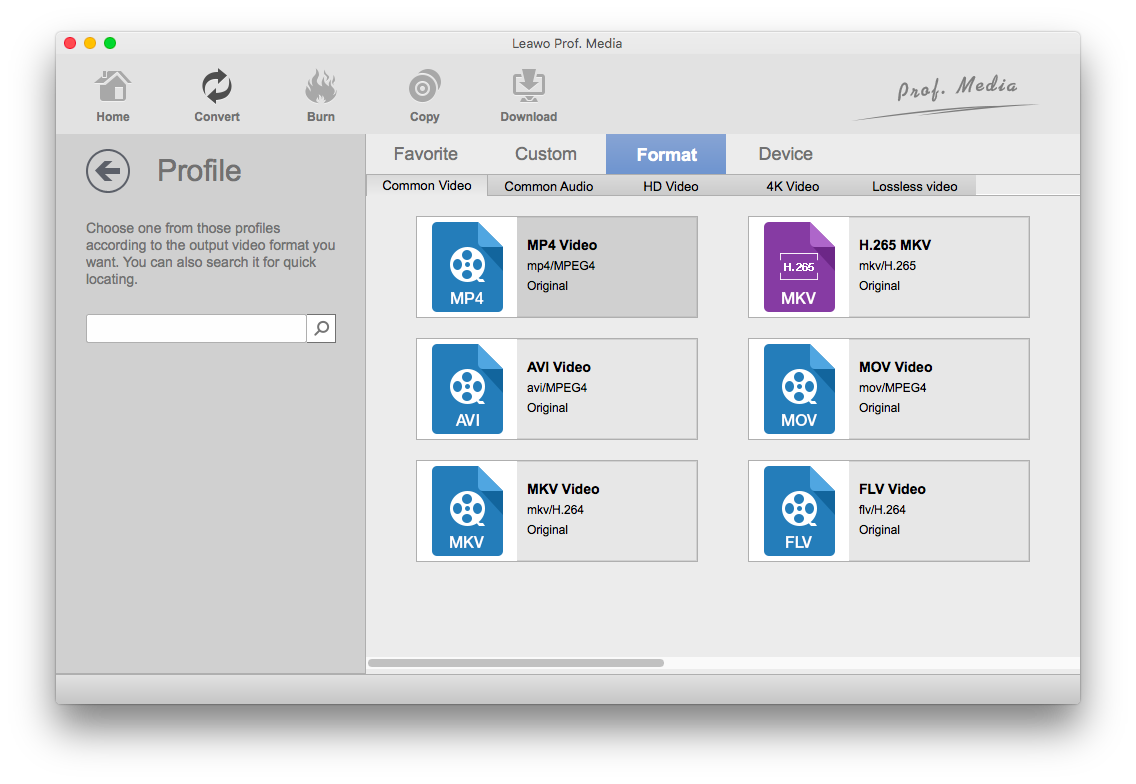
Task: Pick the AVI Video profile
Action: point(557,389)
